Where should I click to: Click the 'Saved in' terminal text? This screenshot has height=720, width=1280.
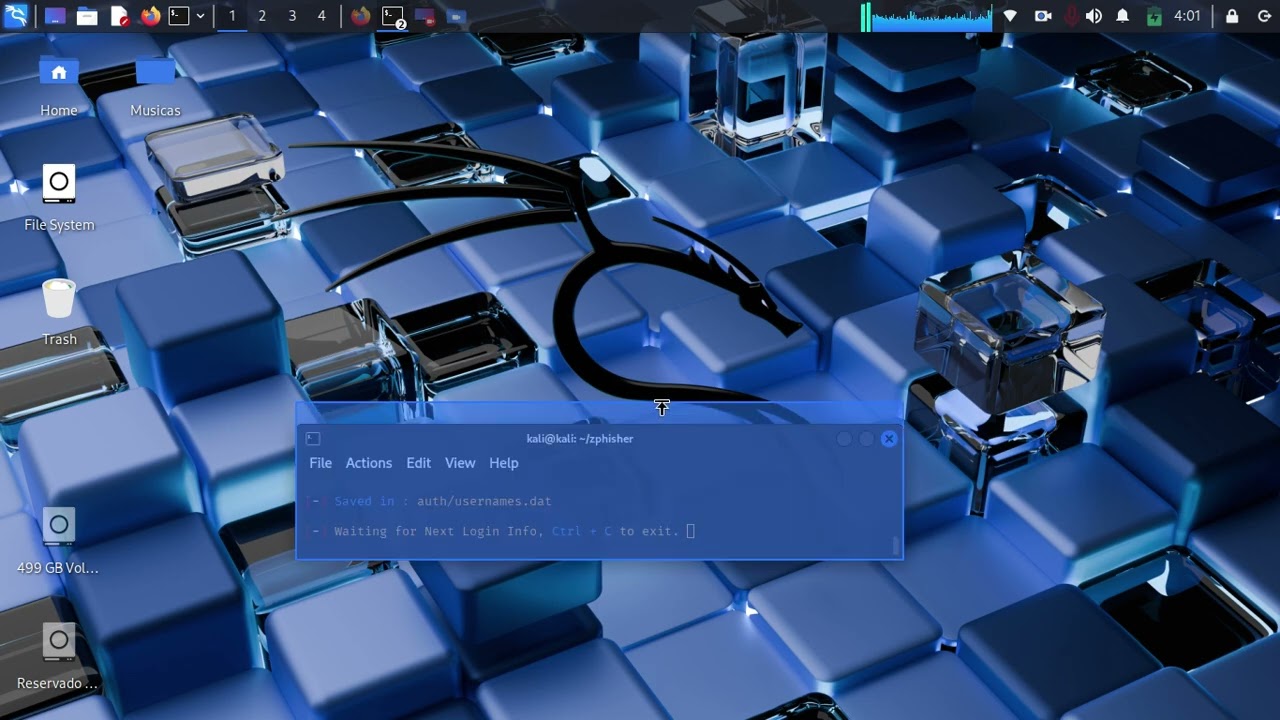[364, 501]
